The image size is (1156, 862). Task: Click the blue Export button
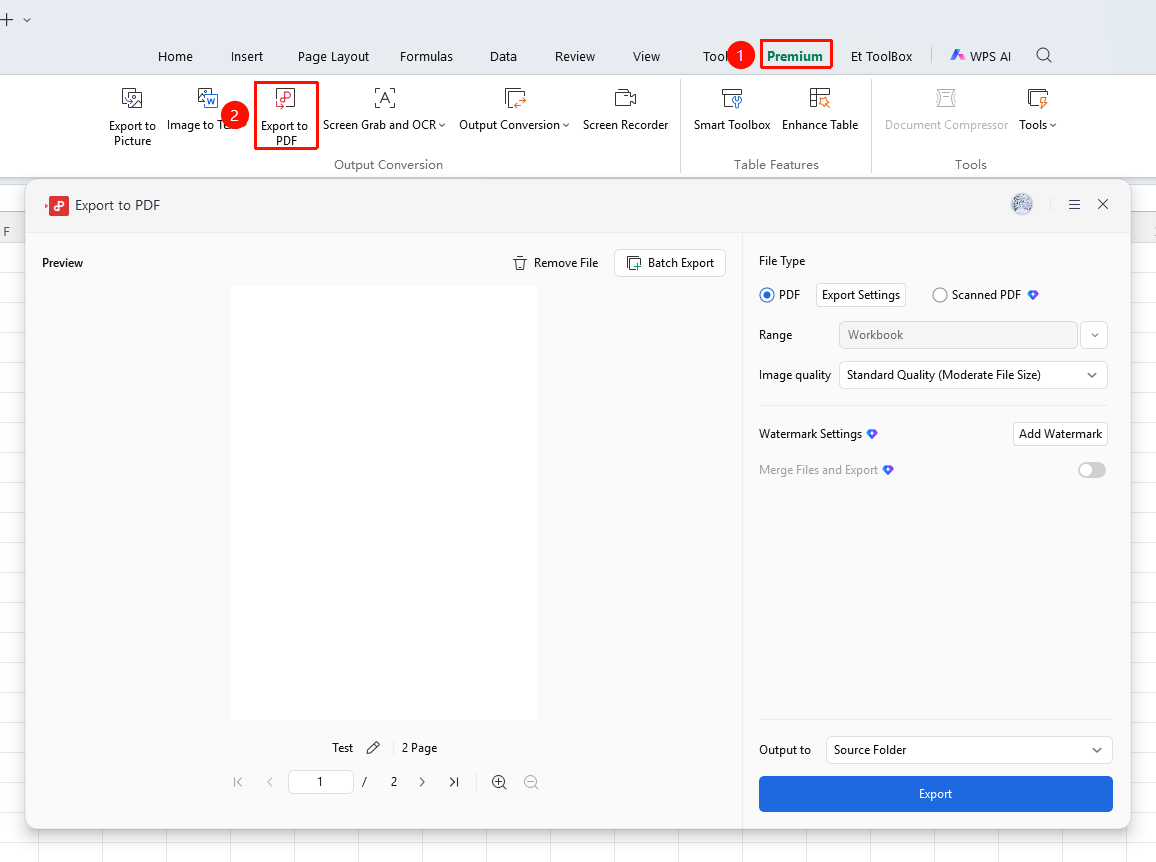[x=936, y=794]
